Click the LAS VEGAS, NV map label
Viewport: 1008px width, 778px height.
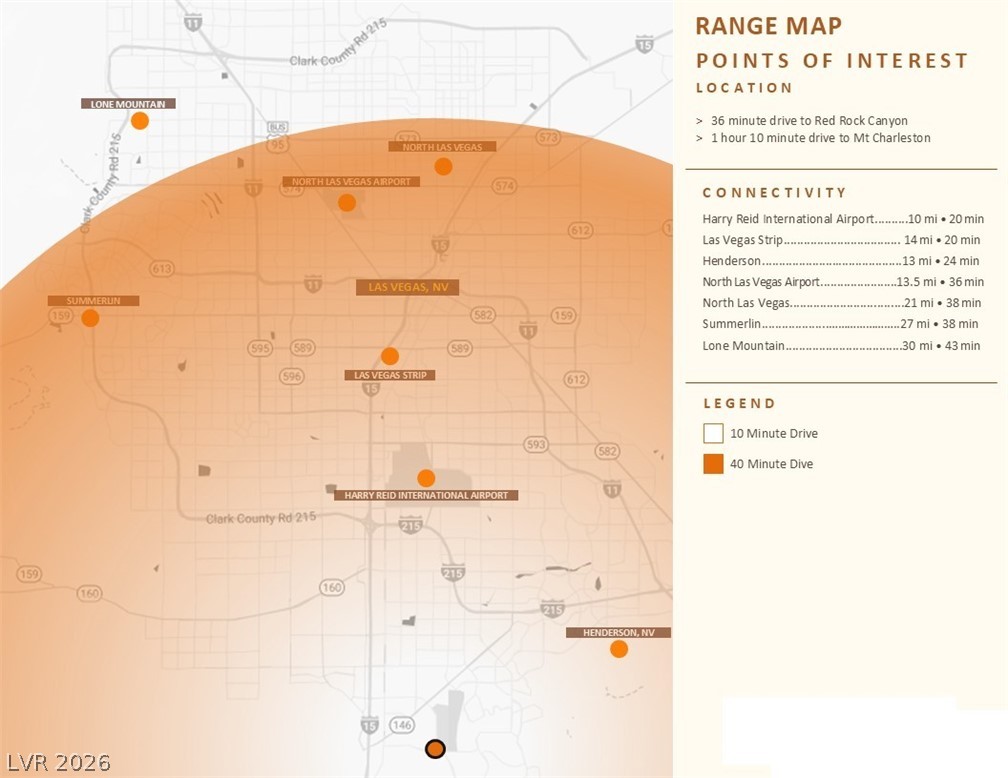click(407, 287)
